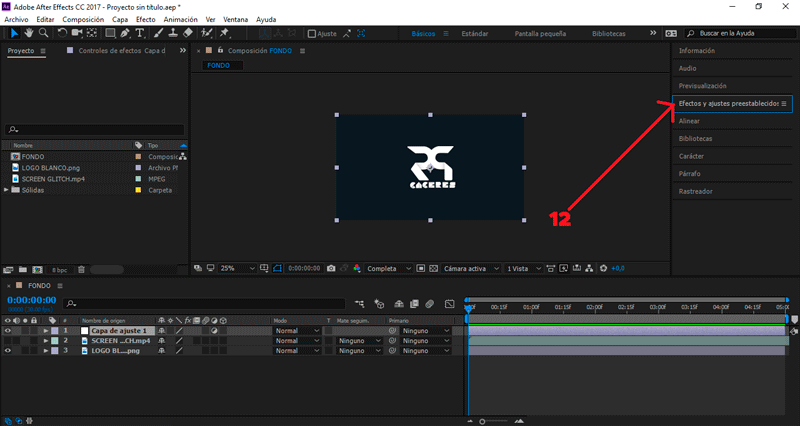Switch to Controles de efectos tab
The height and width of the screenshot is (426, 800).
click(122, 51)
